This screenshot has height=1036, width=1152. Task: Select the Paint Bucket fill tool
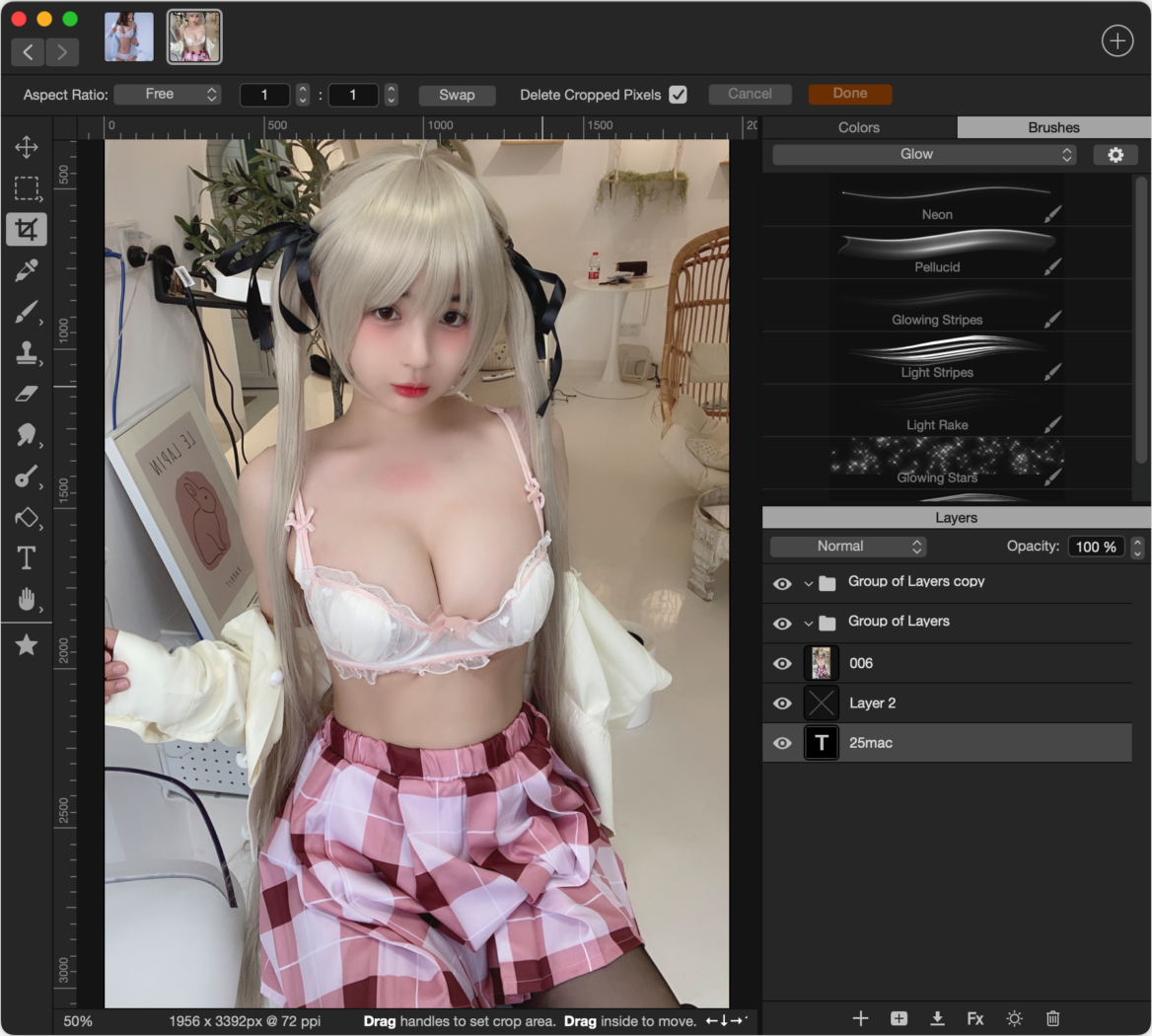(x=27, y=518)
